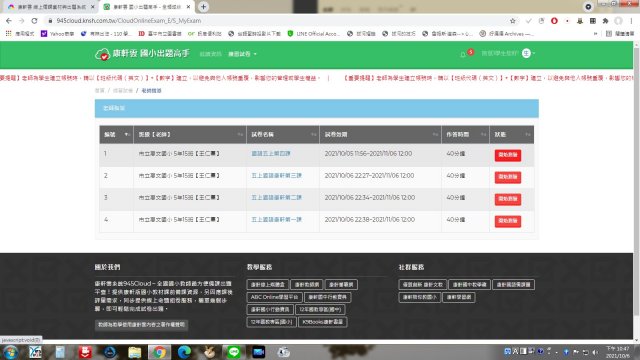Expand the user avatar dropdown in header
640x360 pixels.
[x=529, y=53]
